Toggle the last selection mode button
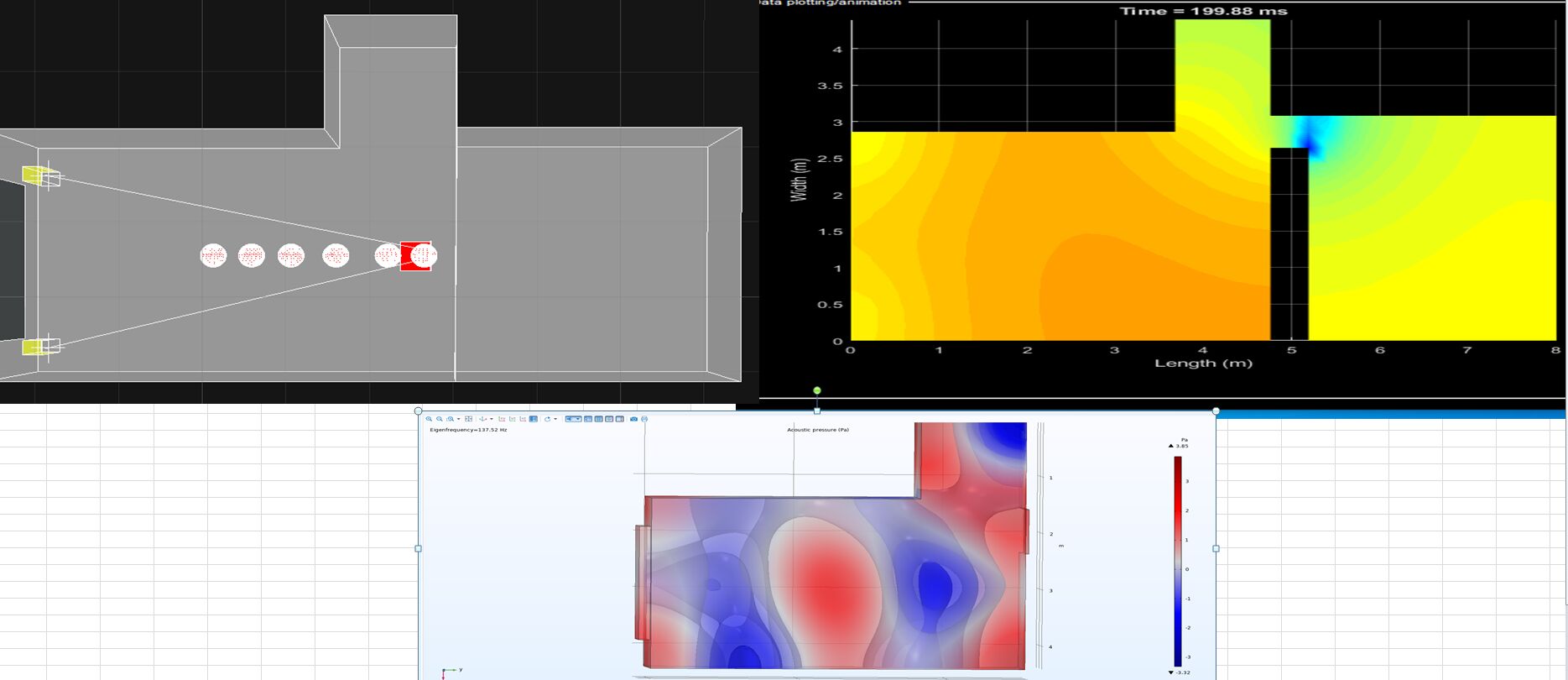1568x680 pixels. pyautogui.click(x=620, y=419)
